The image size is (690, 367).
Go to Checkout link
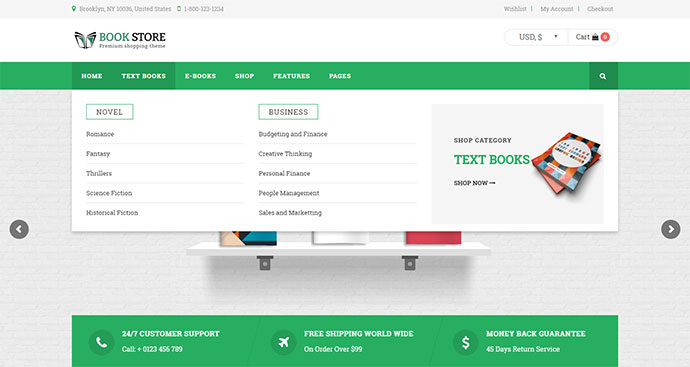(x=600, y=9)
